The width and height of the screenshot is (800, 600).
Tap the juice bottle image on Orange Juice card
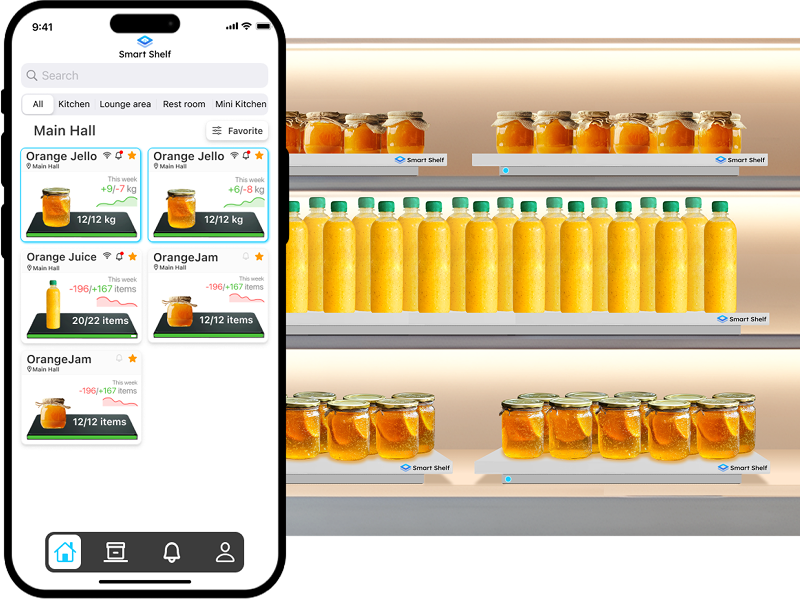[53, 305]
